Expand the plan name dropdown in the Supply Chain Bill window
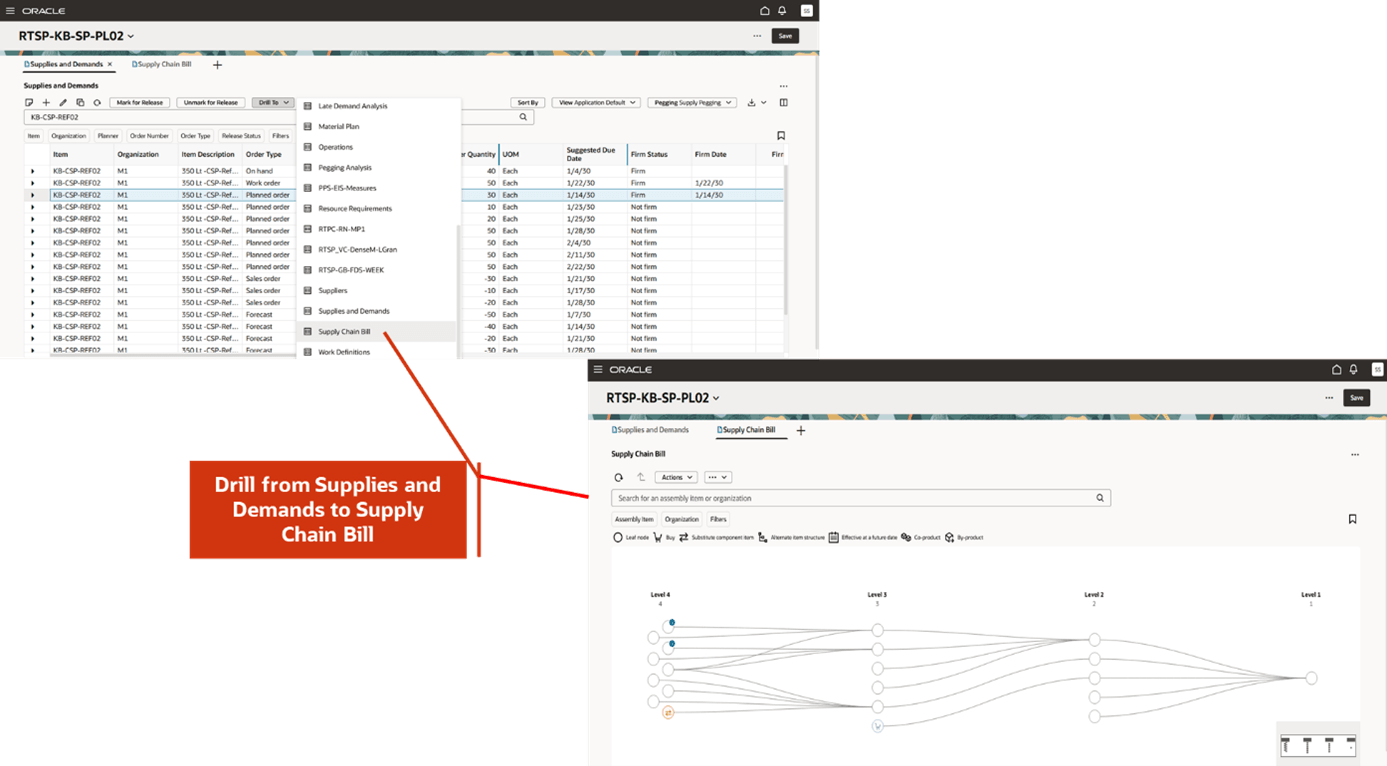 (716, 398)
